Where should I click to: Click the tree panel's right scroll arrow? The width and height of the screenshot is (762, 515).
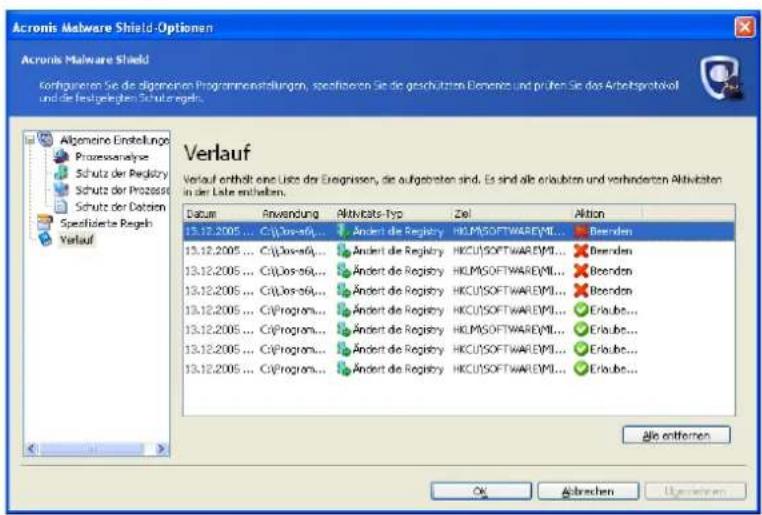tap(162, 448)
